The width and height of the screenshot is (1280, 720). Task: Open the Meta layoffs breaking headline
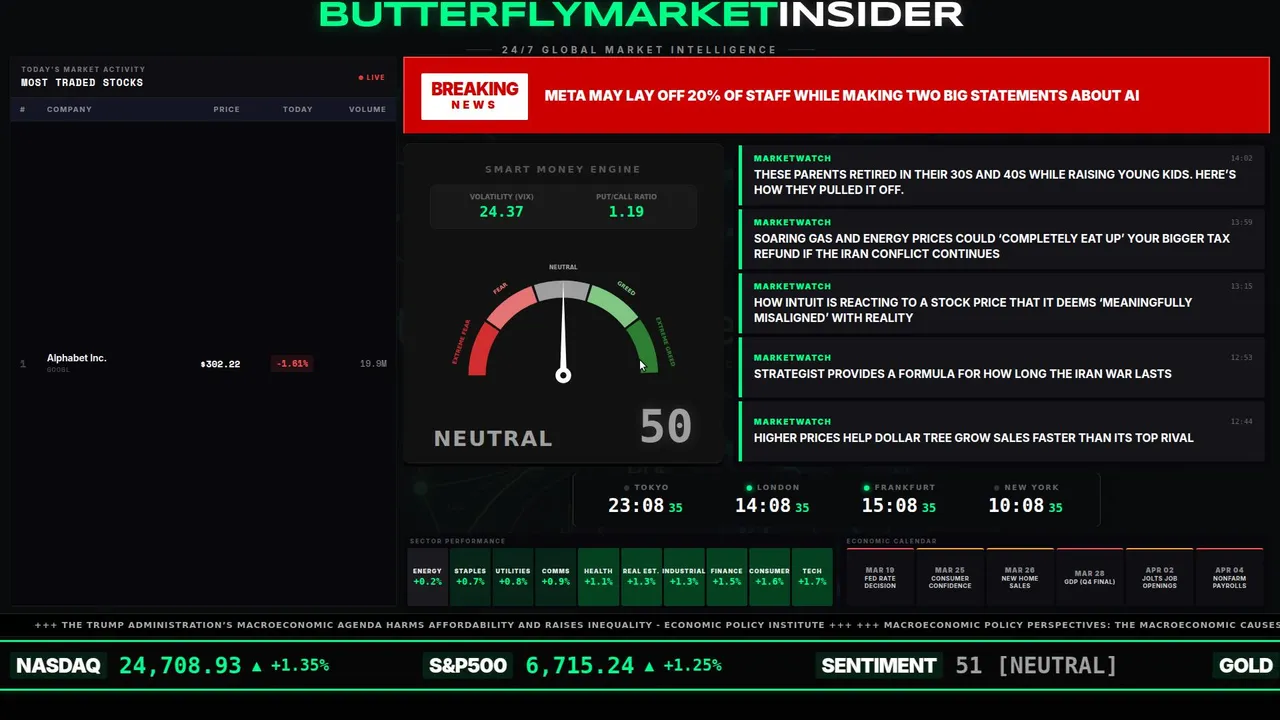841,96
